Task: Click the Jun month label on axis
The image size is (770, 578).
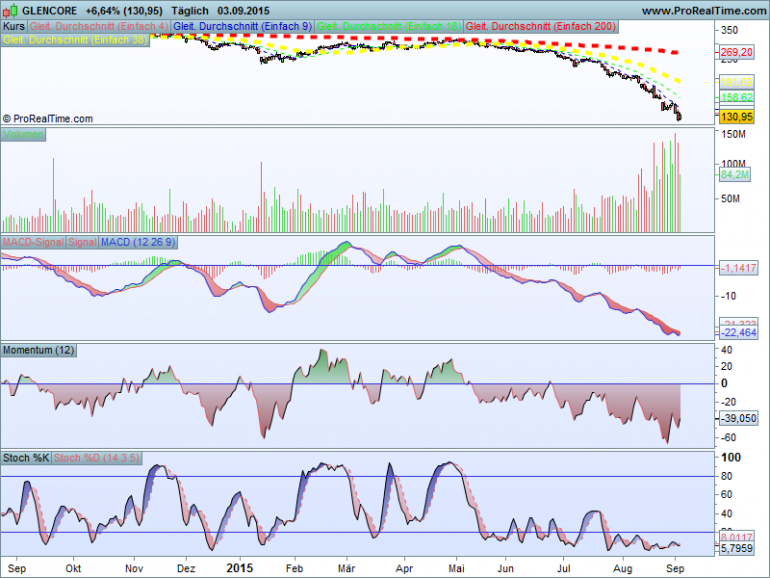Action: coord(505,569)
